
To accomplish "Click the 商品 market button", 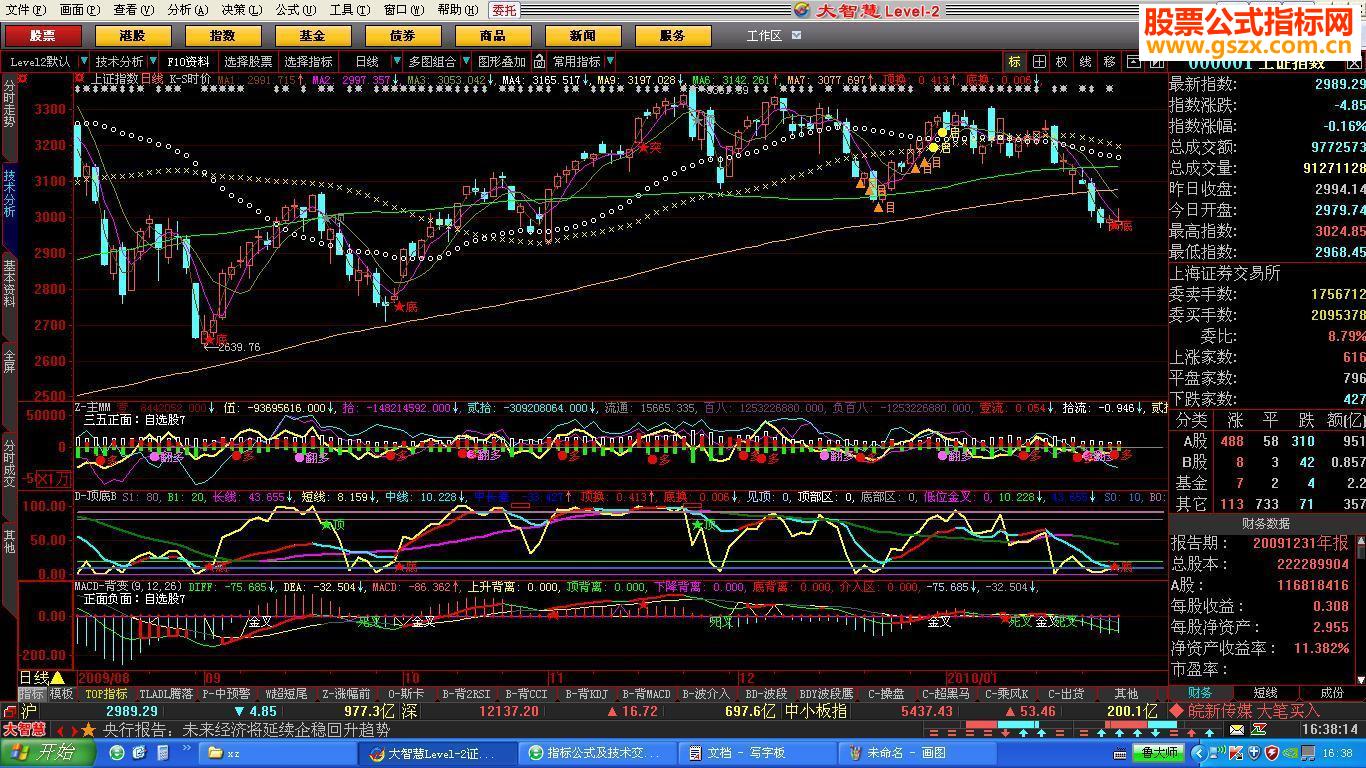I will (492, 36).
